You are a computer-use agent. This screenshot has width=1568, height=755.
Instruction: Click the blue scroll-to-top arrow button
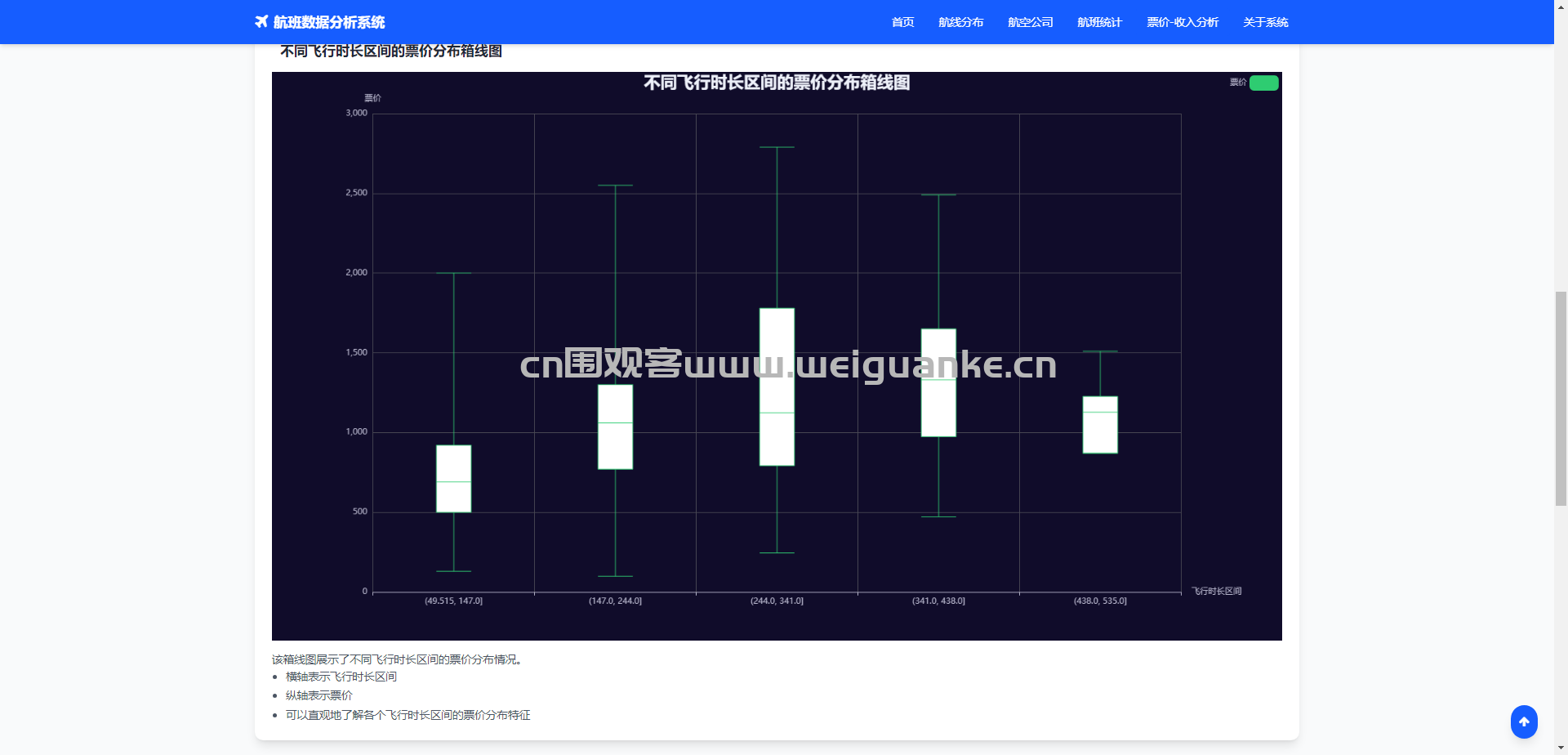point(1524,721)
